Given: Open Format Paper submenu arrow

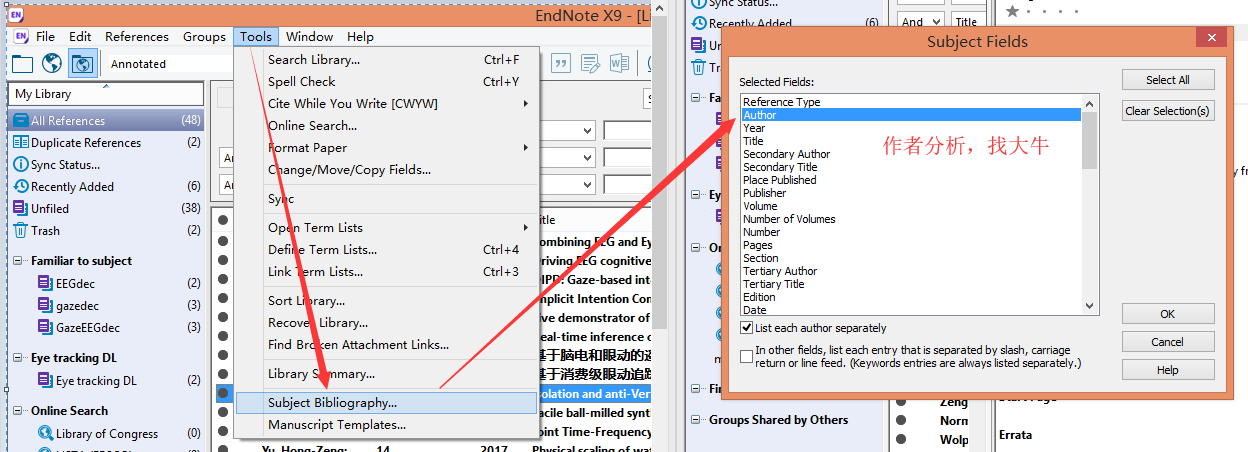Looking at the screenshot, I should pos(526,148).
